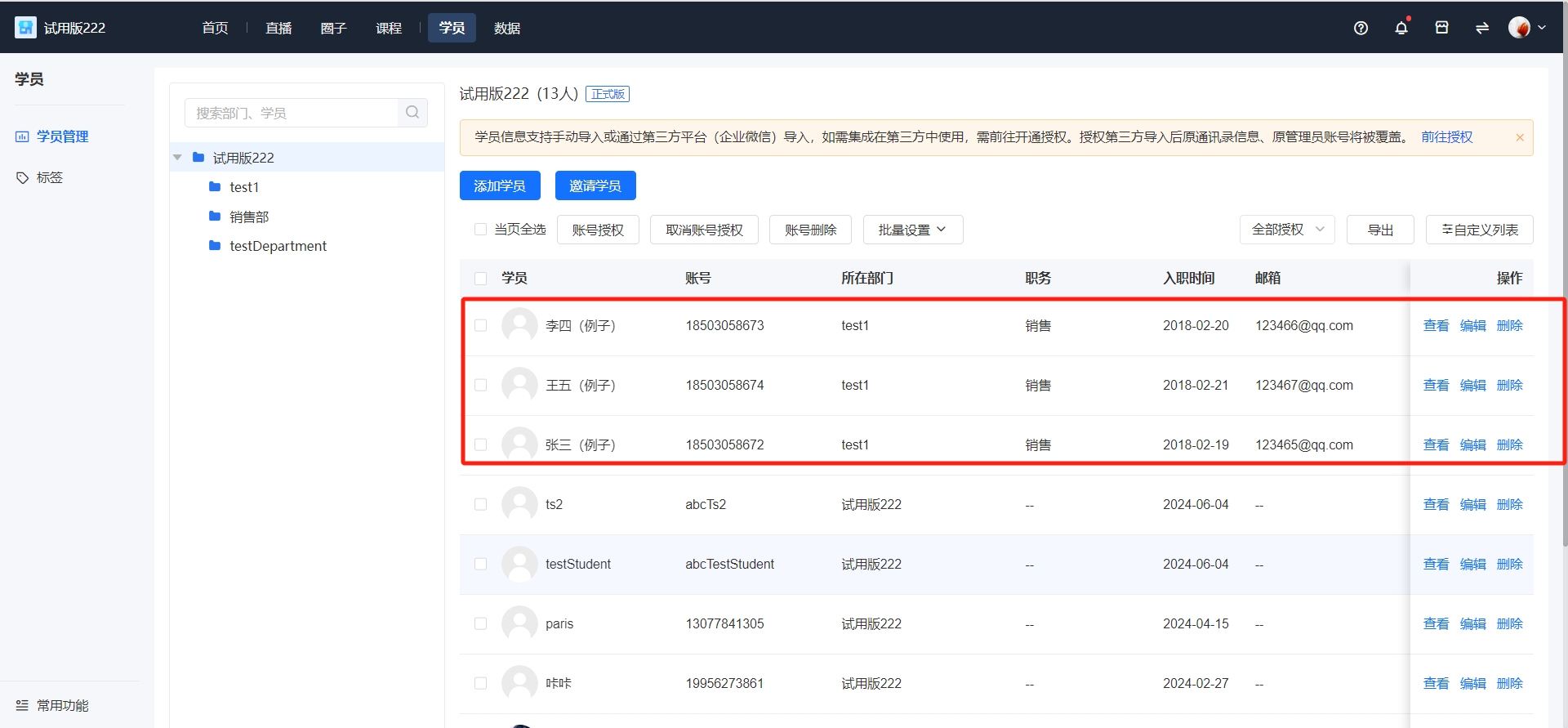
Task: Open 自定义列表 column settings
Action: click(1479, 230)
